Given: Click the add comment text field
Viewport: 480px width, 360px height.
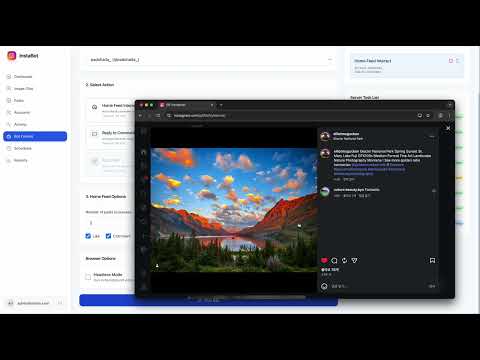Looking at the screenshot, I should 378,286.
